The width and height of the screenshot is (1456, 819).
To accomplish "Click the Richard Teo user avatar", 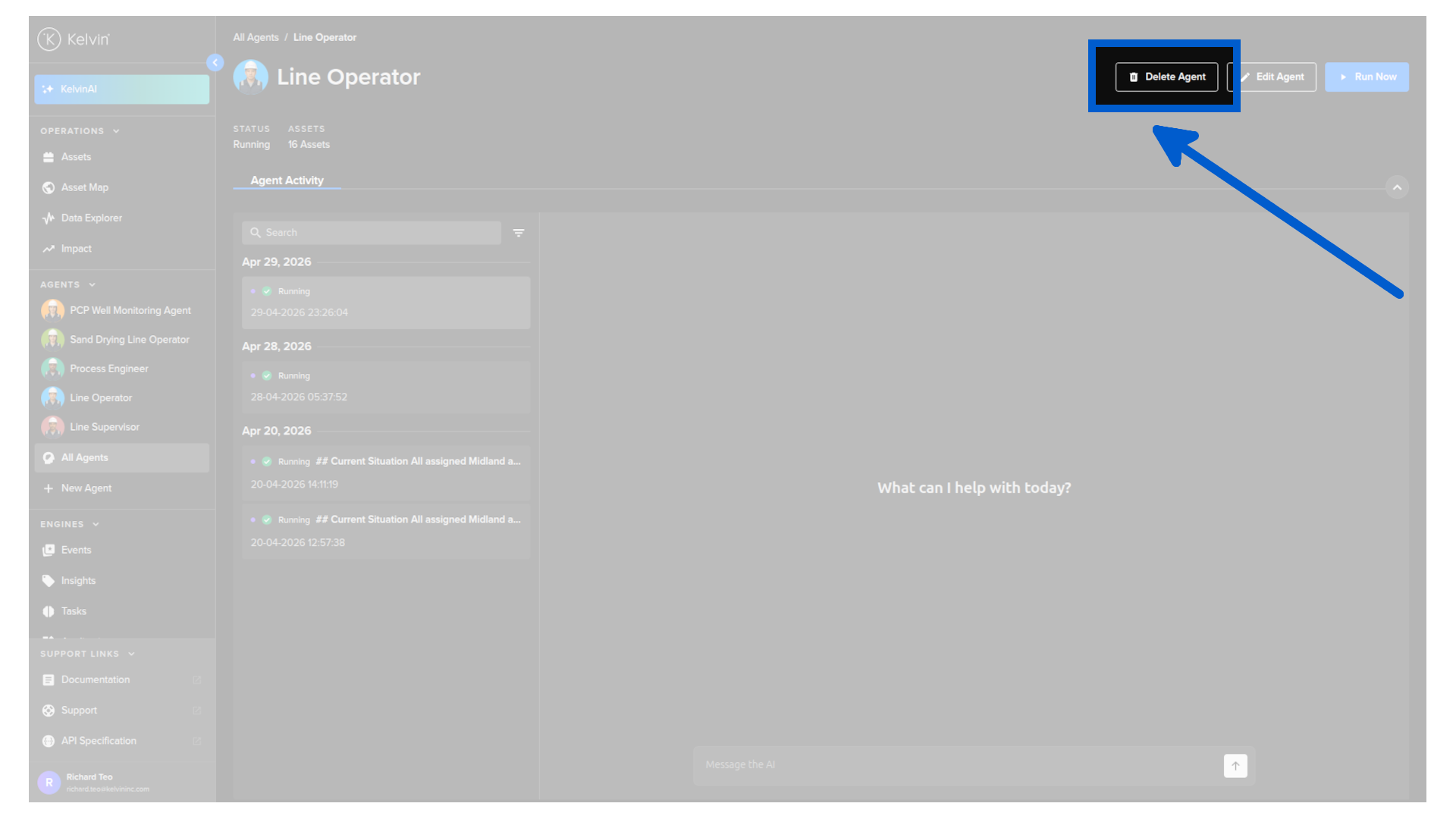I will [x=49, y=783].
